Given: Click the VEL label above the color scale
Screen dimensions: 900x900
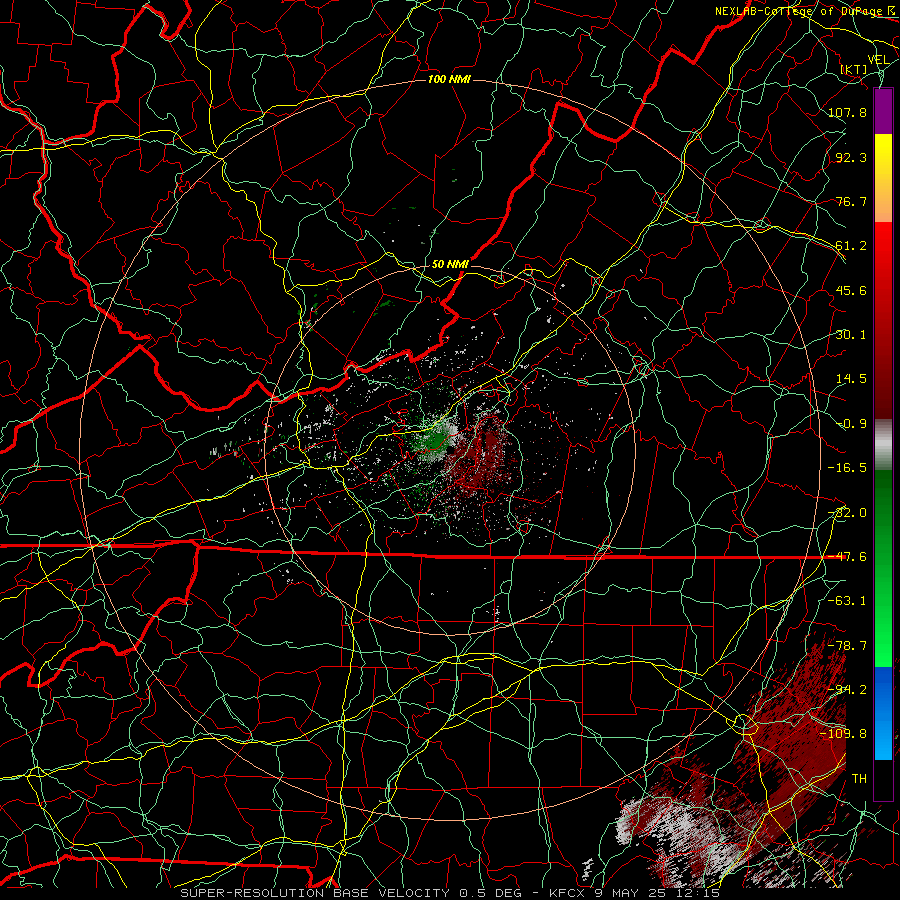Looking at the screenshot, I should click(x=878, y=60).
